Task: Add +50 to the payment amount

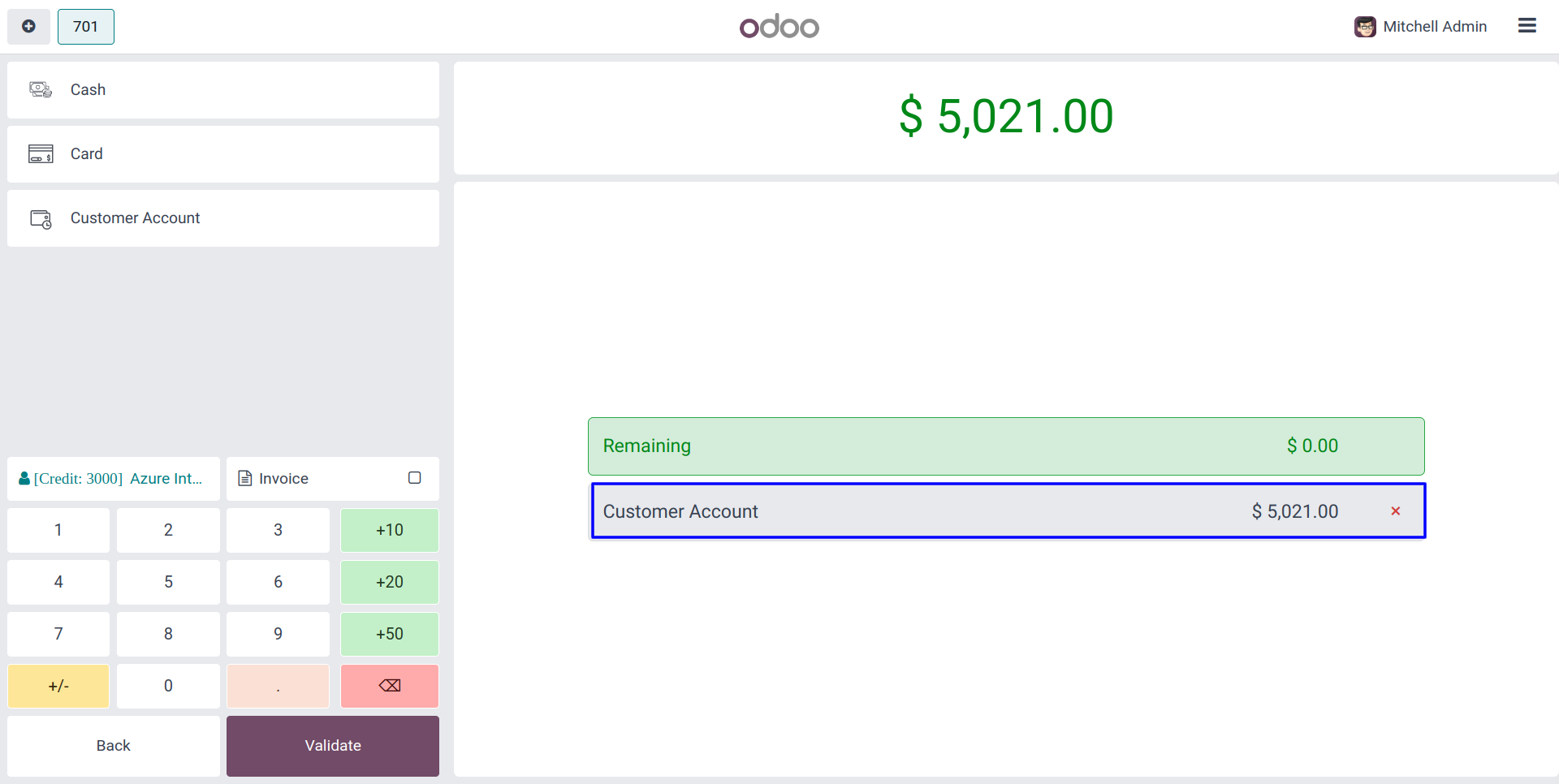Action: tap(390, 634)
